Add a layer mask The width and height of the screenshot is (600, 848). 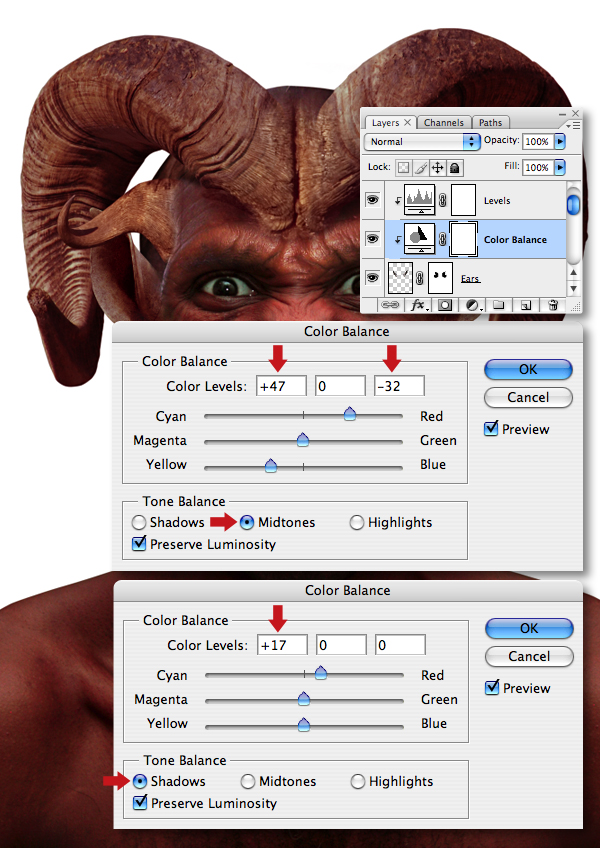click(445, 305)
